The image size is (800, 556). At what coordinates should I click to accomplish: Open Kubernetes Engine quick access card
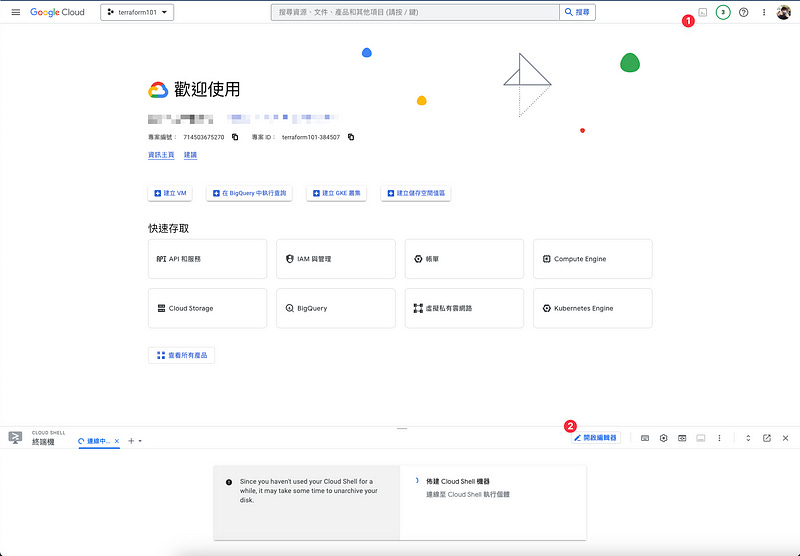[x=593, y=308]
